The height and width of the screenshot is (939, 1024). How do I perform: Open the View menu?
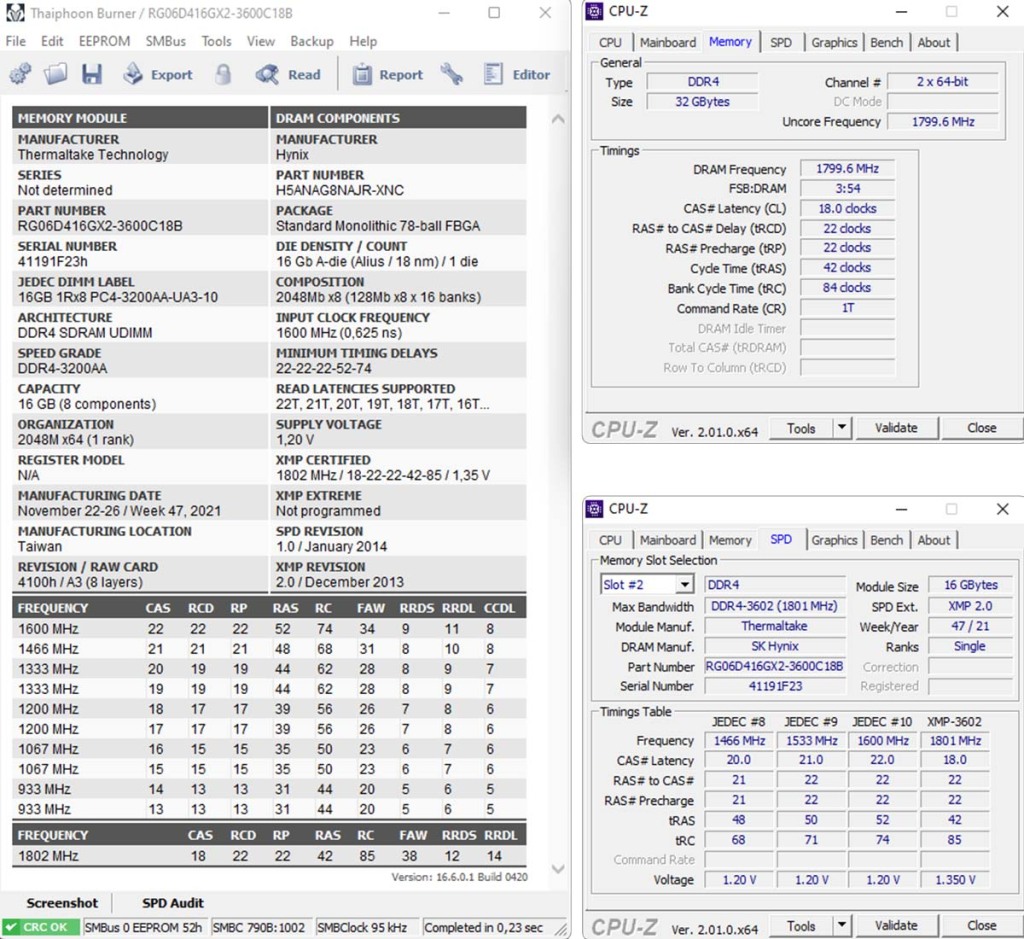tap(261, 41)
